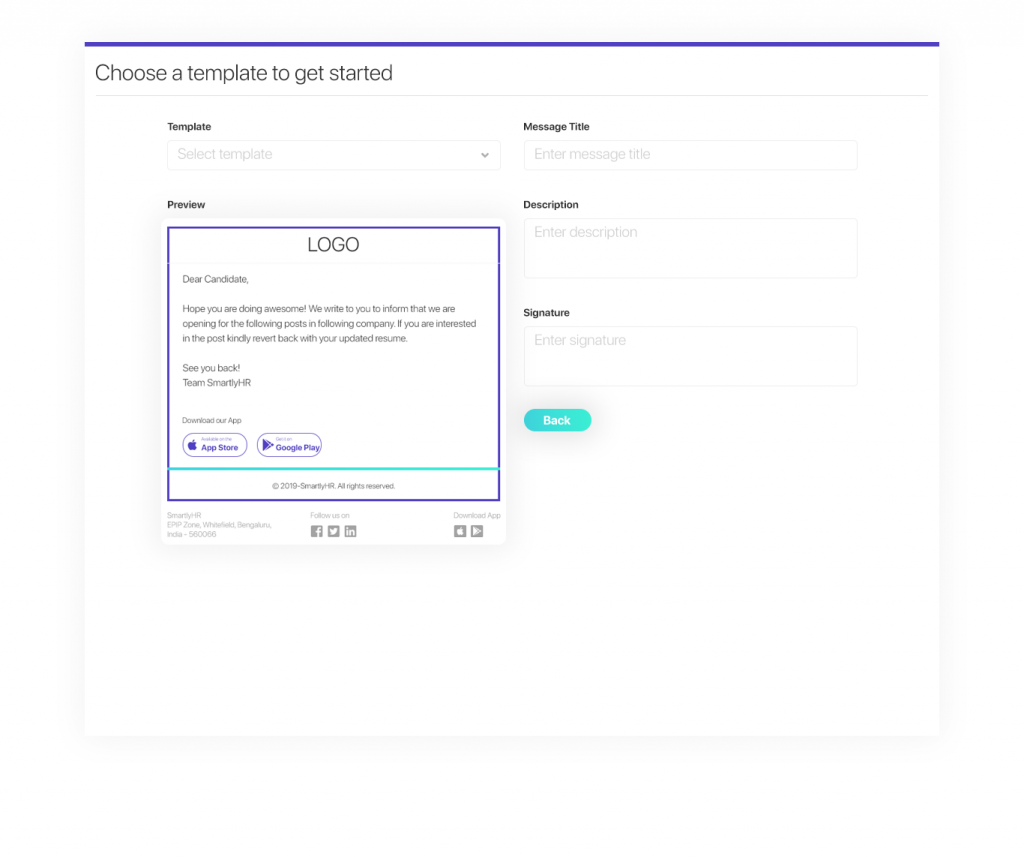This screenshot has width=1024, height=859.
Task: Open the Facebook footer icon
Action: [x=317, y=531]
